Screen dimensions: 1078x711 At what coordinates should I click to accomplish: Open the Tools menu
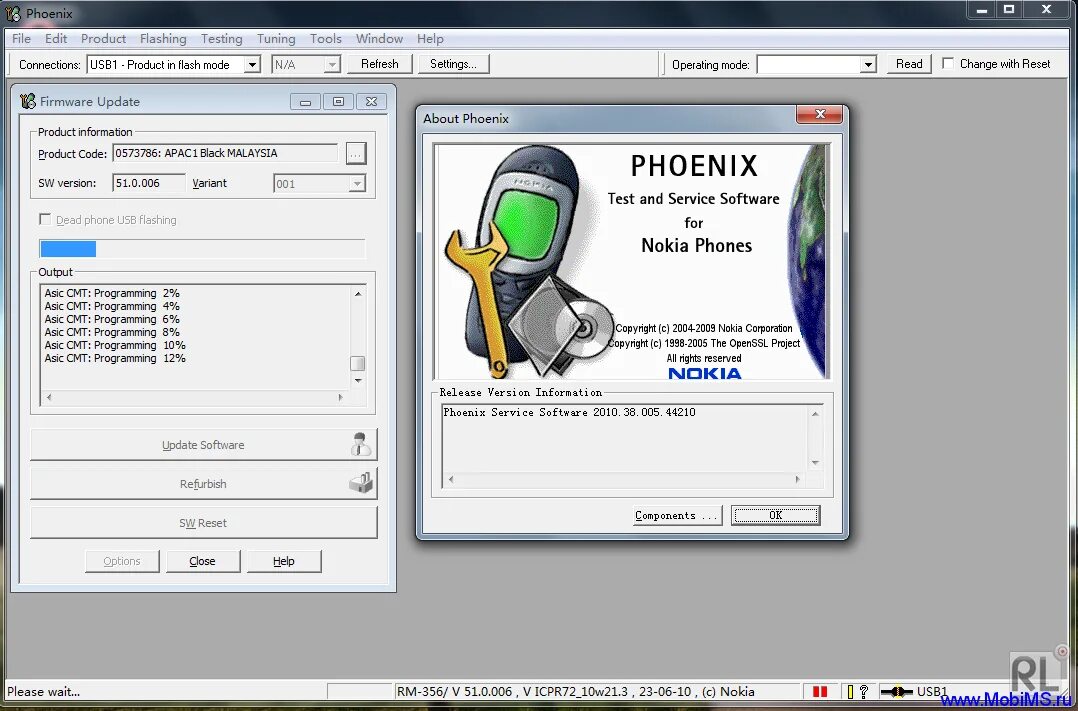tap(325, 39)
